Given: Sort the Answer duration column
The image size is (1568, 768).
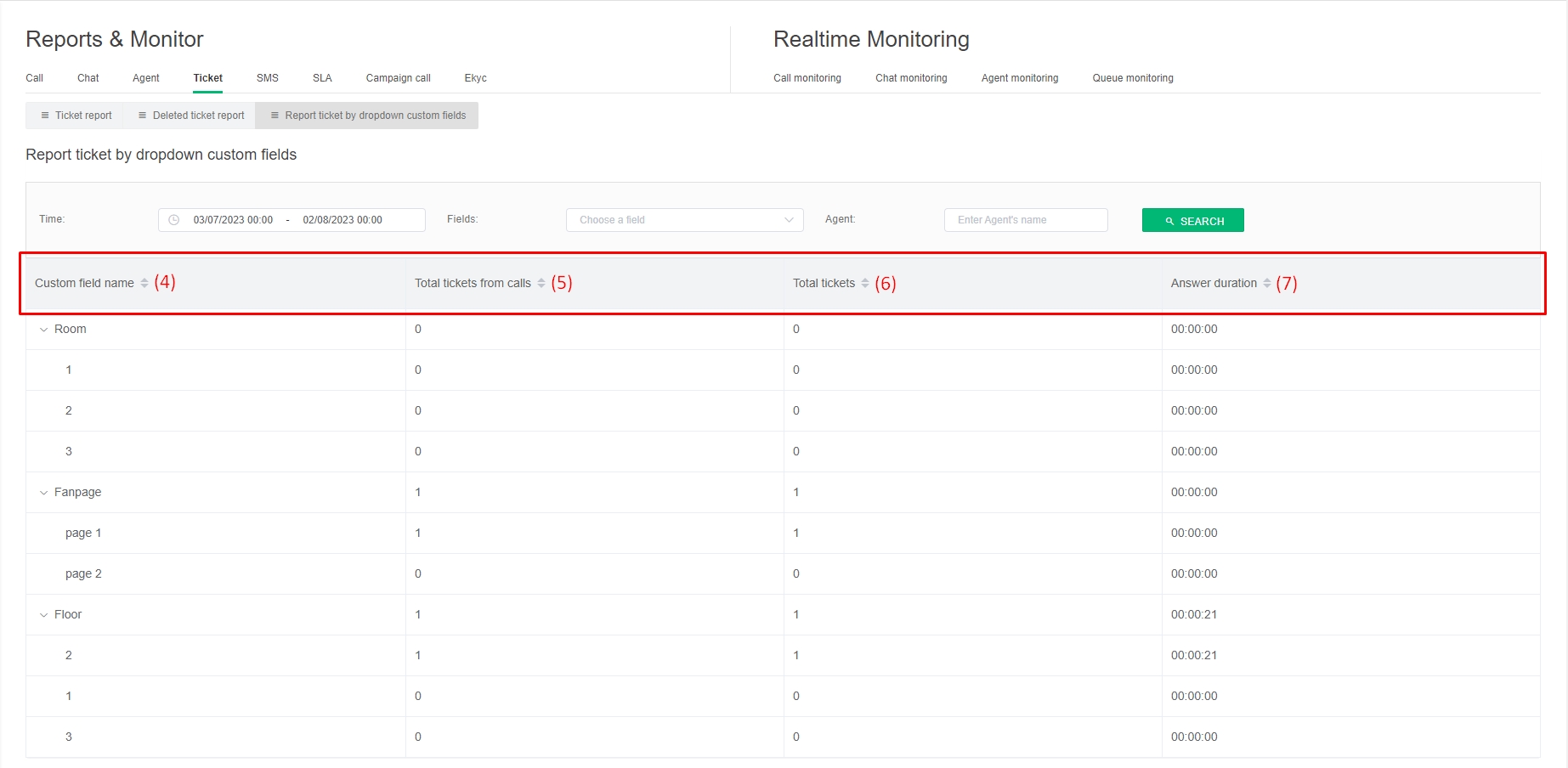Looking at the screenshot, I should tap(1266, 284).
